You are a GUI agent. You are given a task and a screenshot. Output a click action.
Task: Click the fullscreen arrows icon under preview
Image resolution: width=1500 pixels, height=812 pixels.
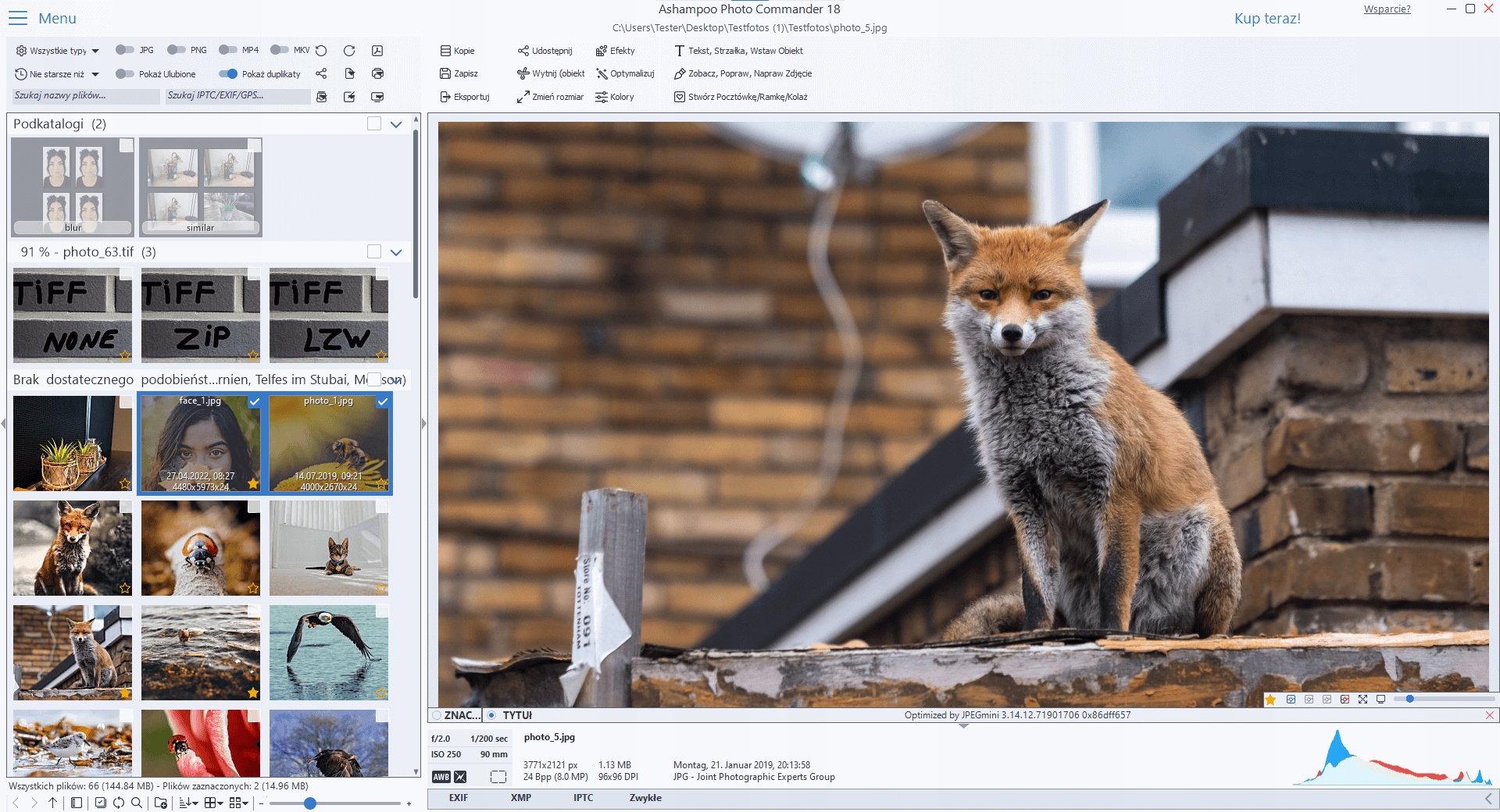pyautogui.click(x=1362, y=700)
